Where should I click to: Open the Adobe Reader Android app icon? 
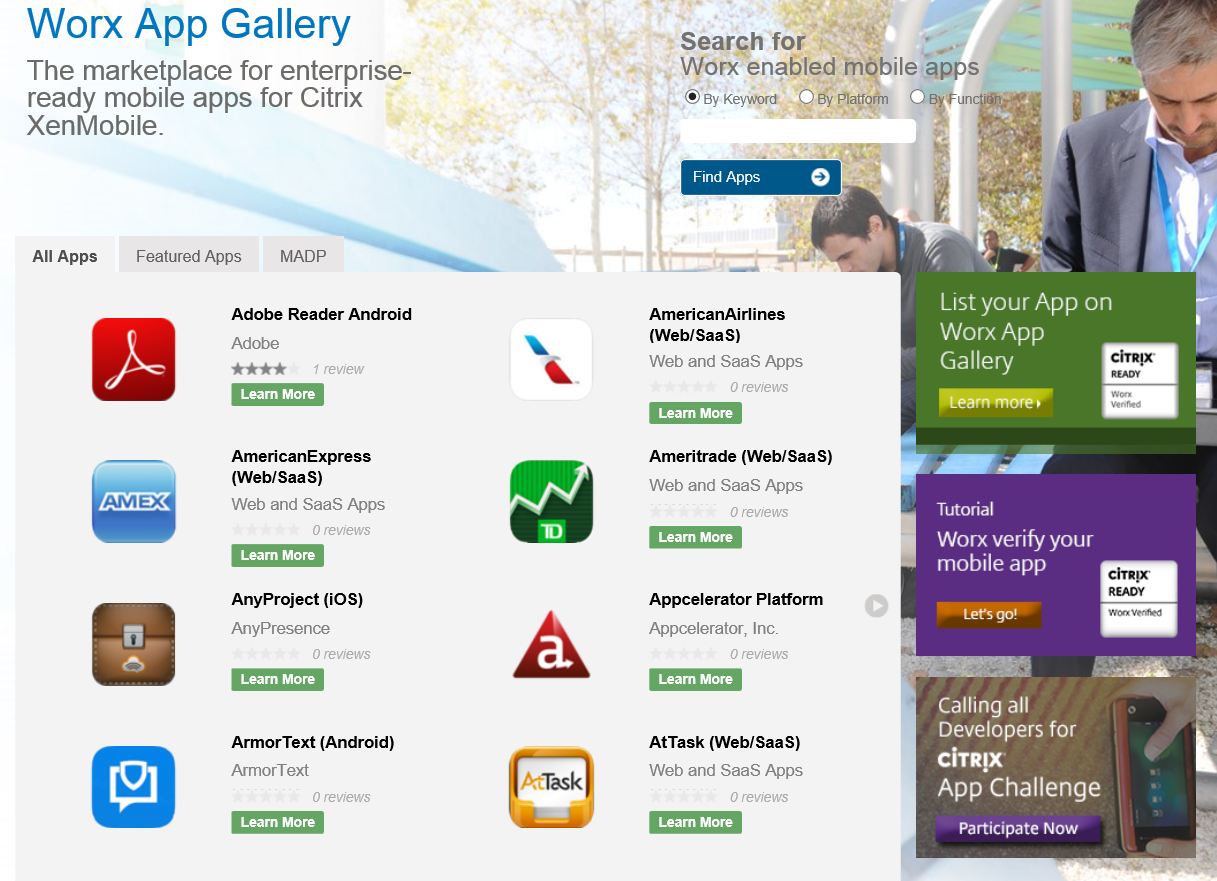tap(133, 359)
